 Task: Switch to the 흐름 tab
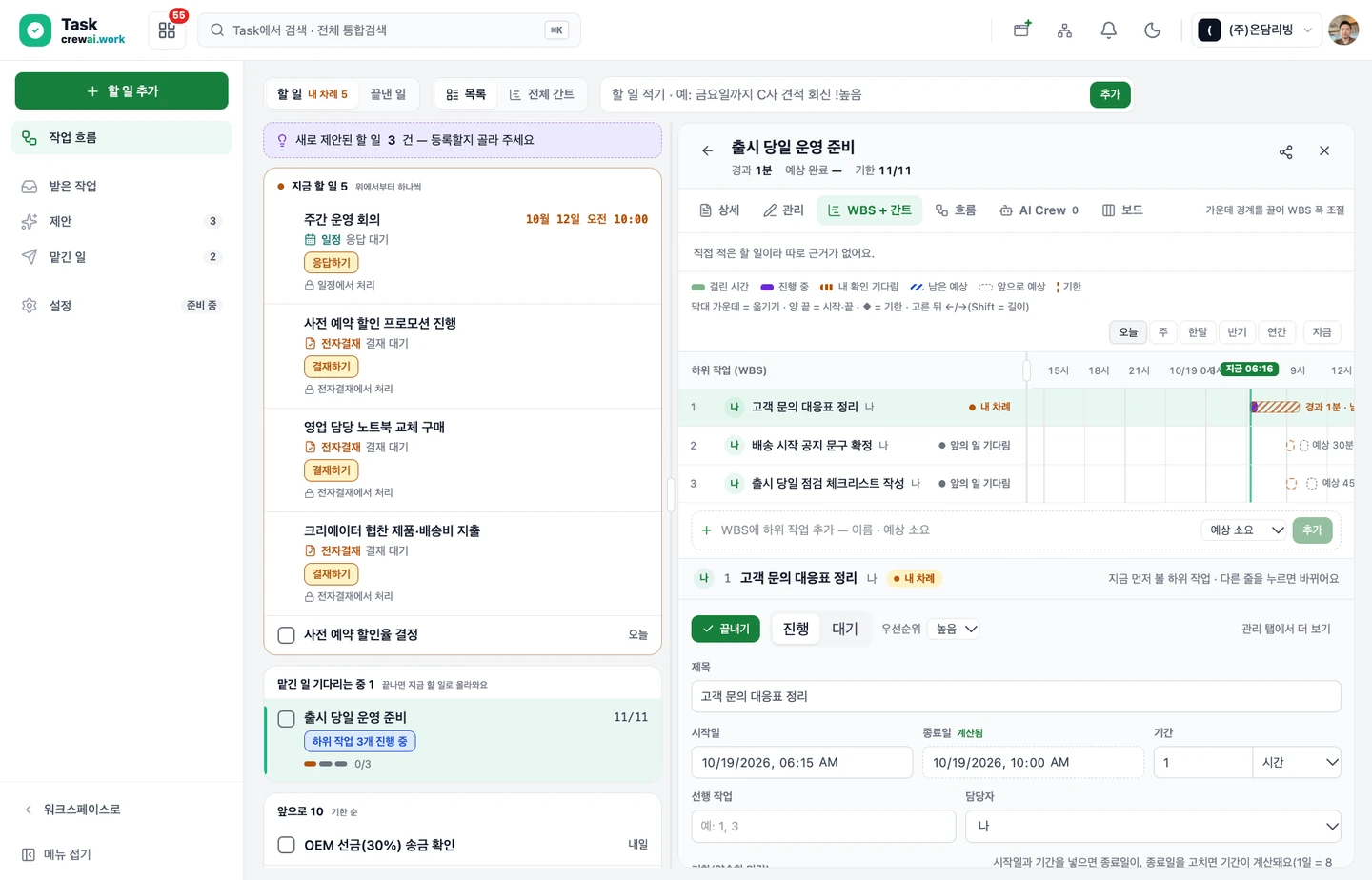[x=956, y=210]
